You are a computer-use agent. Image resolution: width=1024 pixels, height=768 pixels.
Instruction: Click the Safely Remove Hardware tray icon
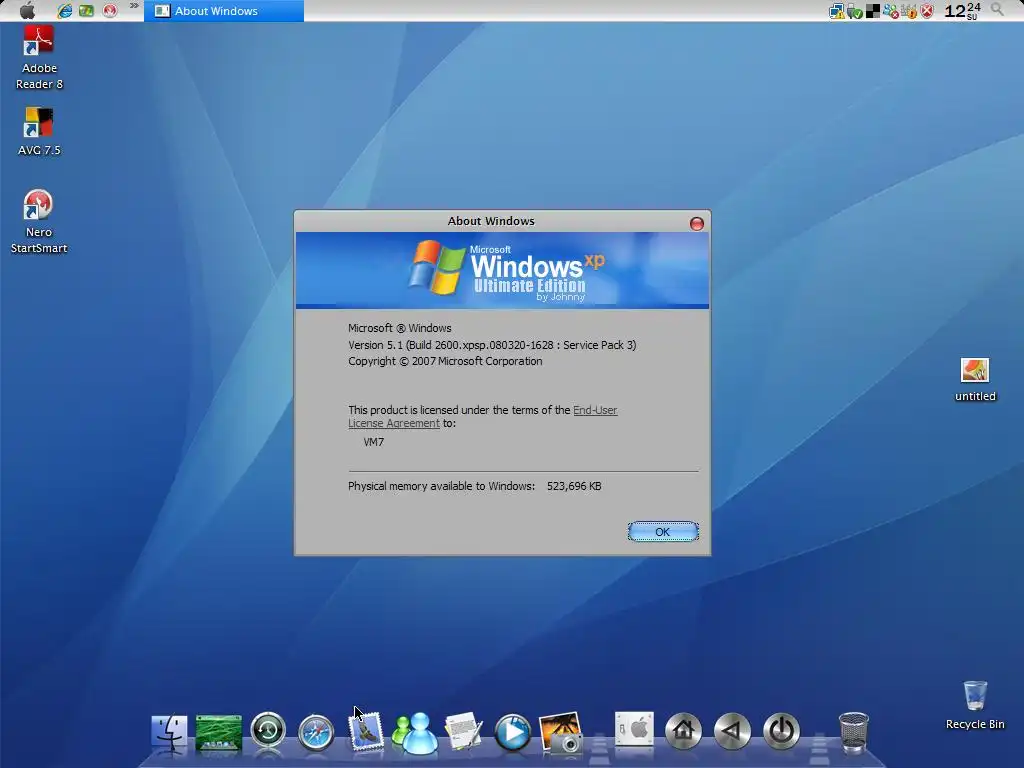coord(855,11)
